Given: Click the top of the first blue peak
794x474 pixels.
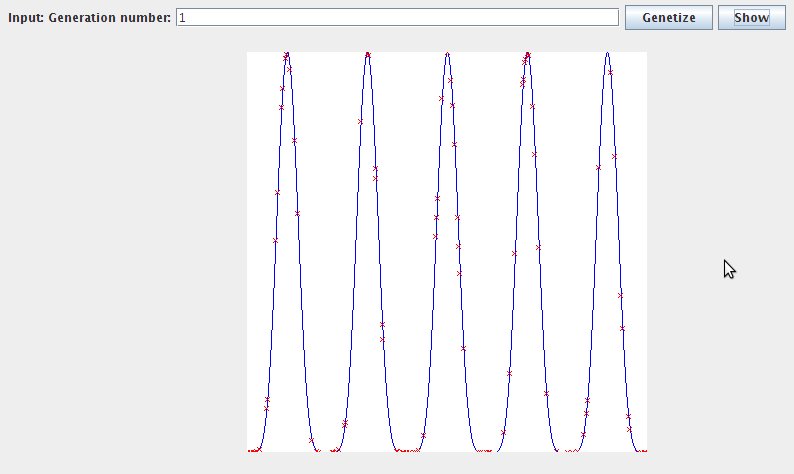Looking at the screenshot, I should 287,54.
